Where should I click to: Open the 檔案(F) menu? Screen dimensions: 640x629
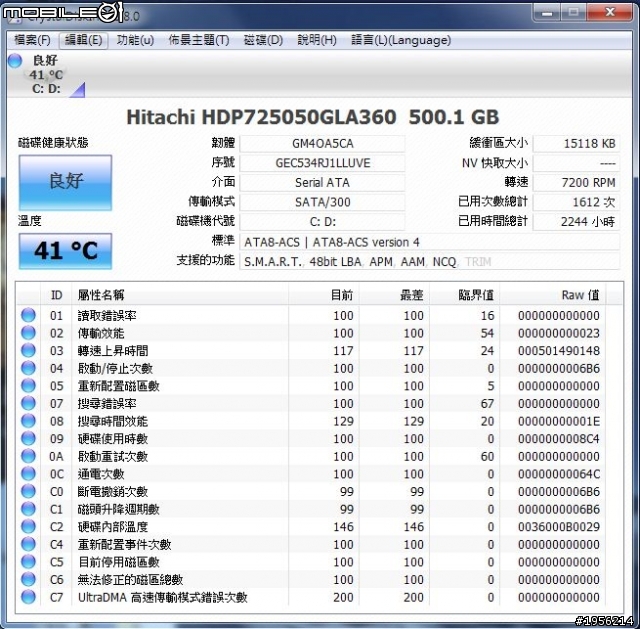32,40
